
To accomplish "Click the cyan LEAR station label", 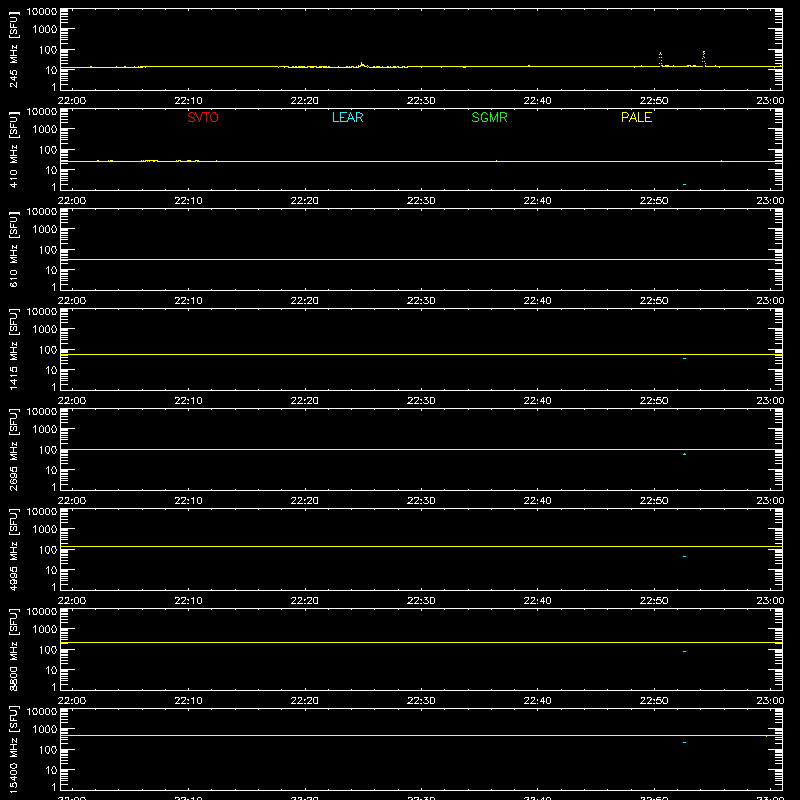I will 347,117.
